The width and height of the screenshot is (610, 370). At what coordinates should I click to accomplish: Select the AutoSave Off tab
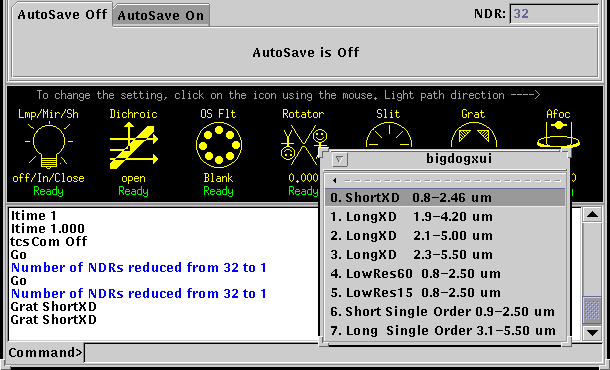click(62, 15)
